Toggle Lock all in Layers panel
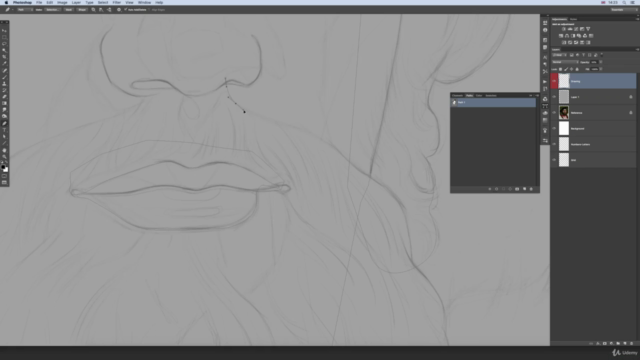This screenshot has width=640, height=360. [577, 69]
